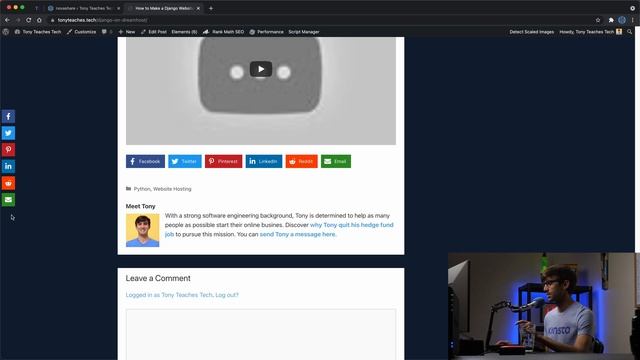Open the Performance admin bar menu

[x=267, y=32]
